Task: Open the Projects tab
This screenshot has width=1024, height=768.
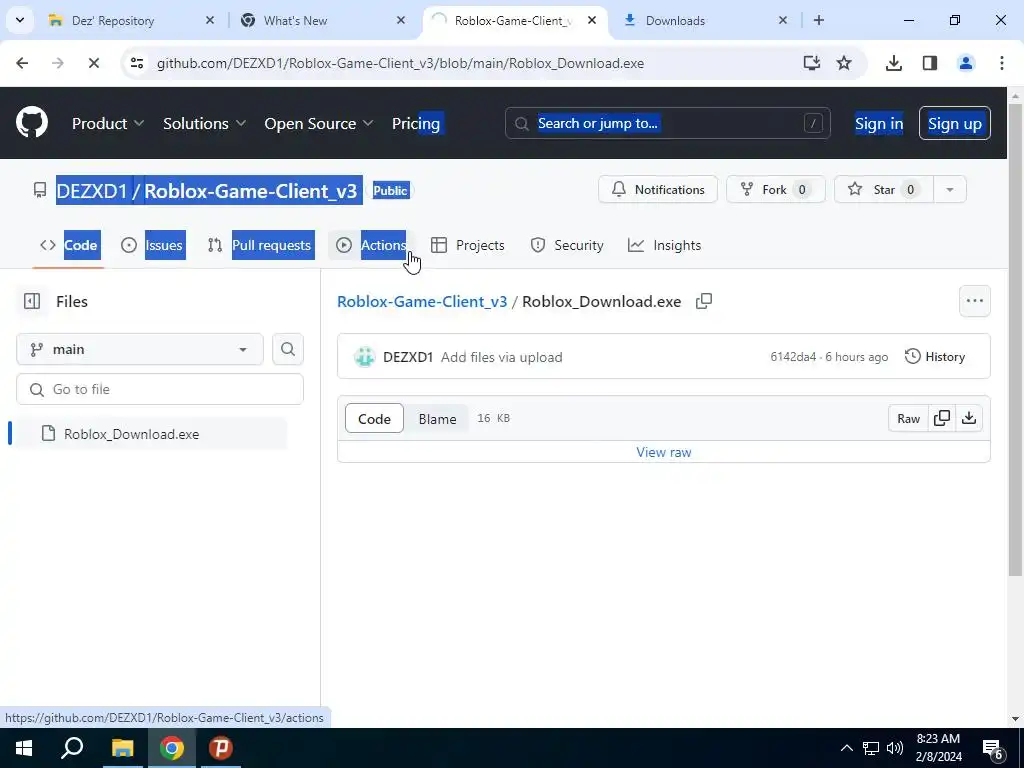Action: click(468, 245)
